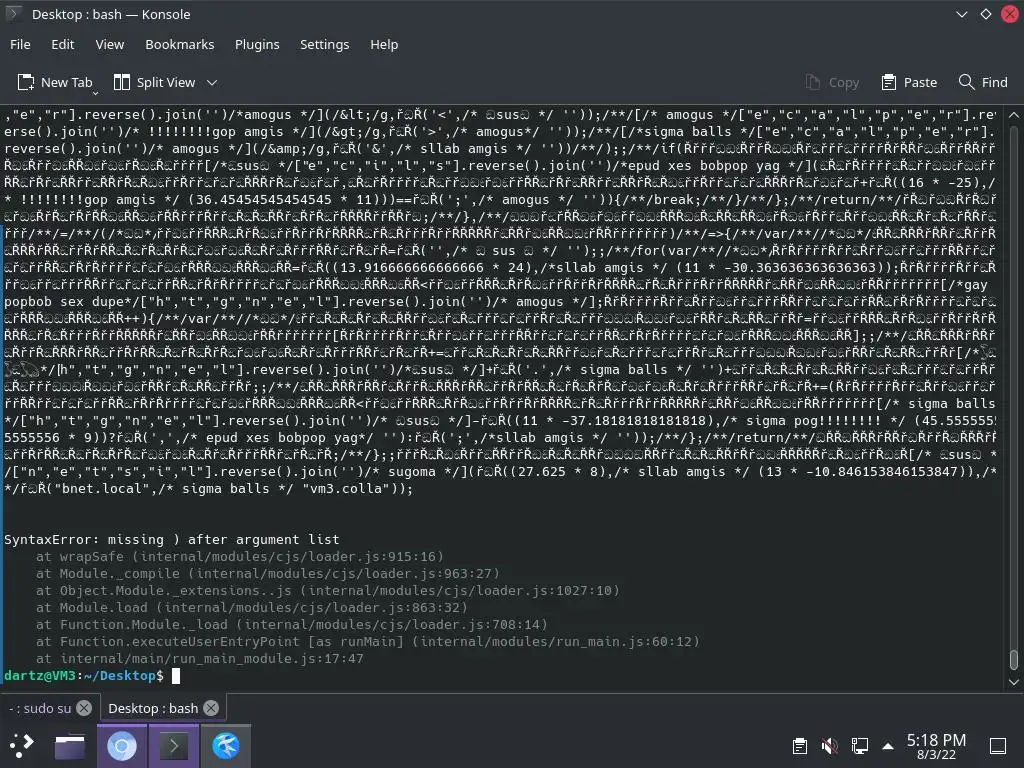The height and width of the screenshot is (768, 1024).
Task: Click the muted volume tray icon
Action: pyautogui.click(x=829, y=746)
